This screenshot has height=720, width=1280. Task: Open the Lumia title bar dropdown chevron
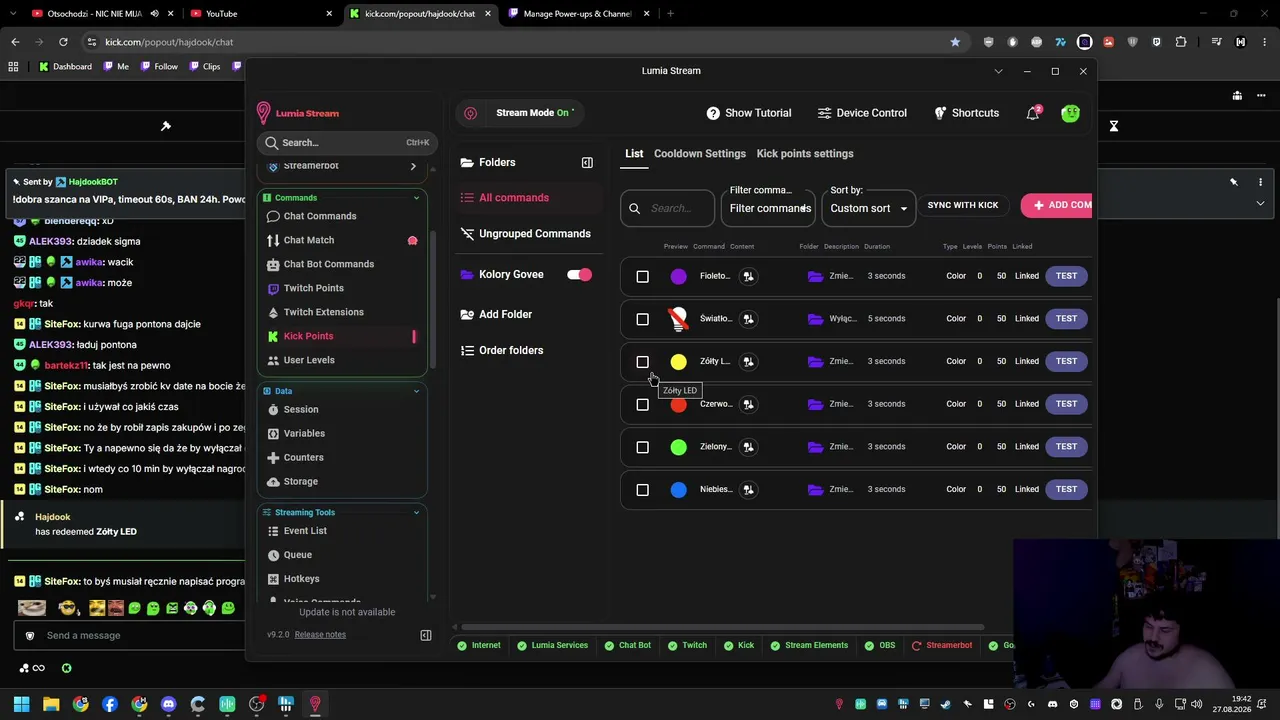[x=998, y=71]
